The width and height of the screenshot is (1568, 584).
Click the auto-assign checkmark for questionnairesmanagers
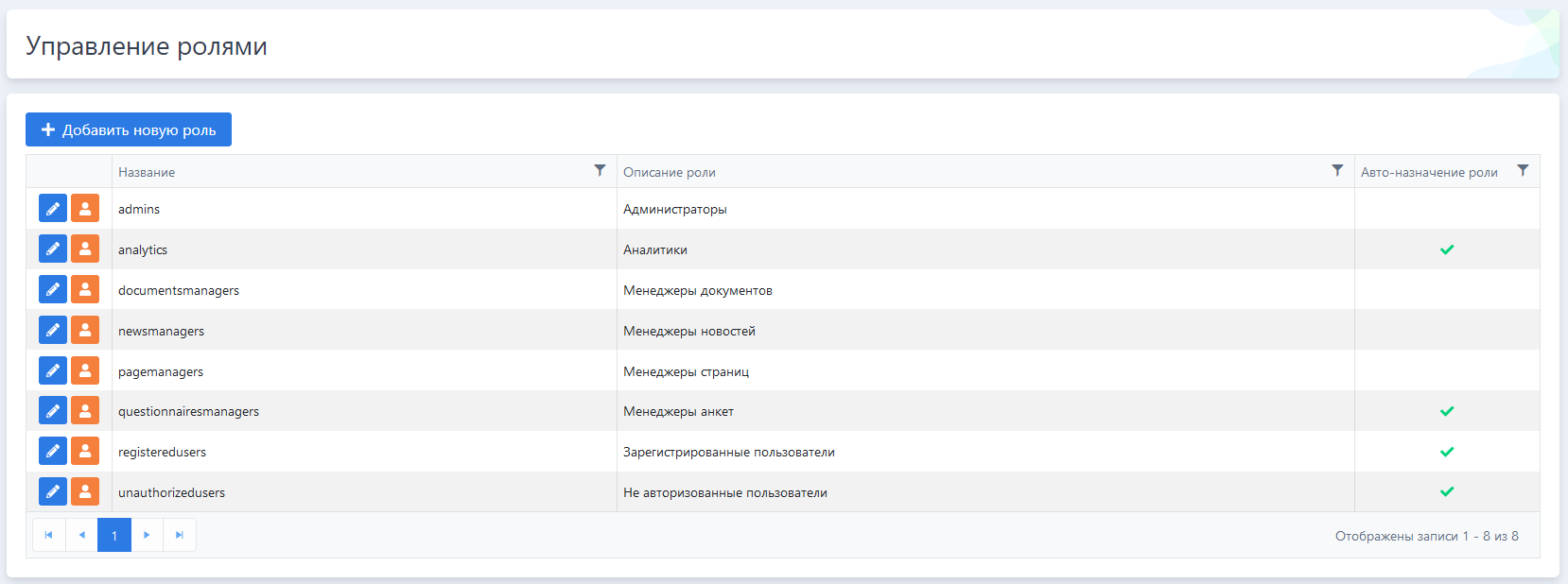[1447, 411]
